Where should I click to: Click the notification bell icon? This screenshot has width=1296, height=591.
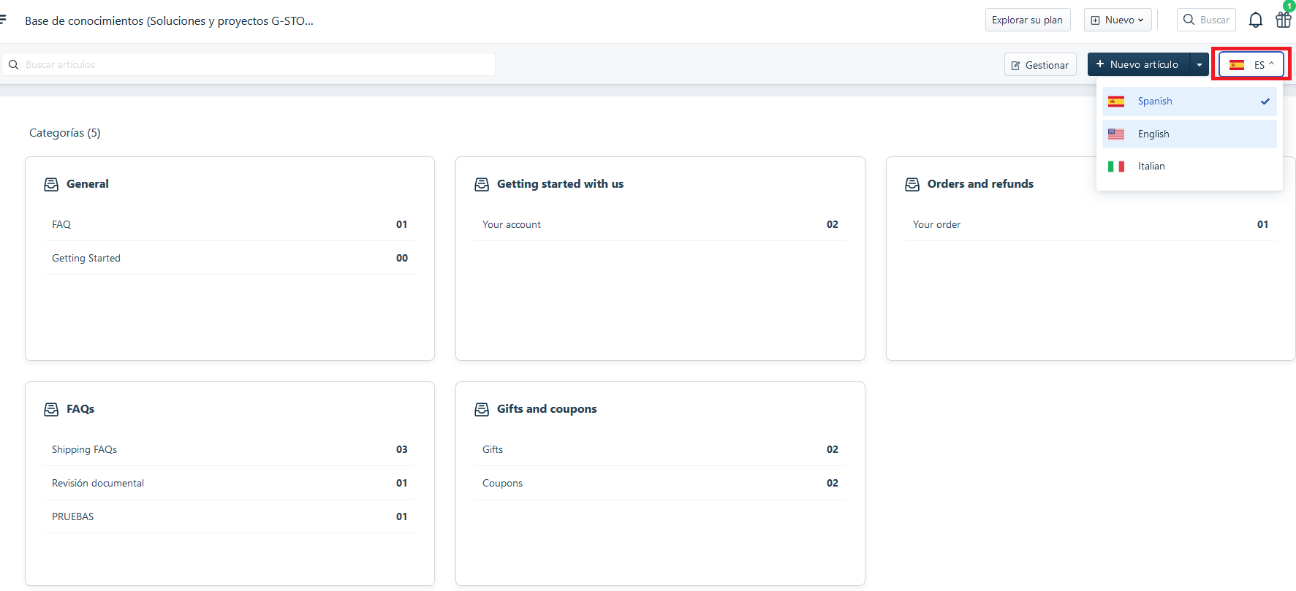1255,20
